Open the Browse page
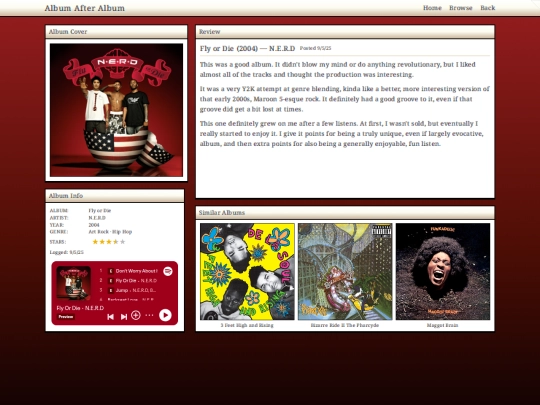 click(461, 8)
